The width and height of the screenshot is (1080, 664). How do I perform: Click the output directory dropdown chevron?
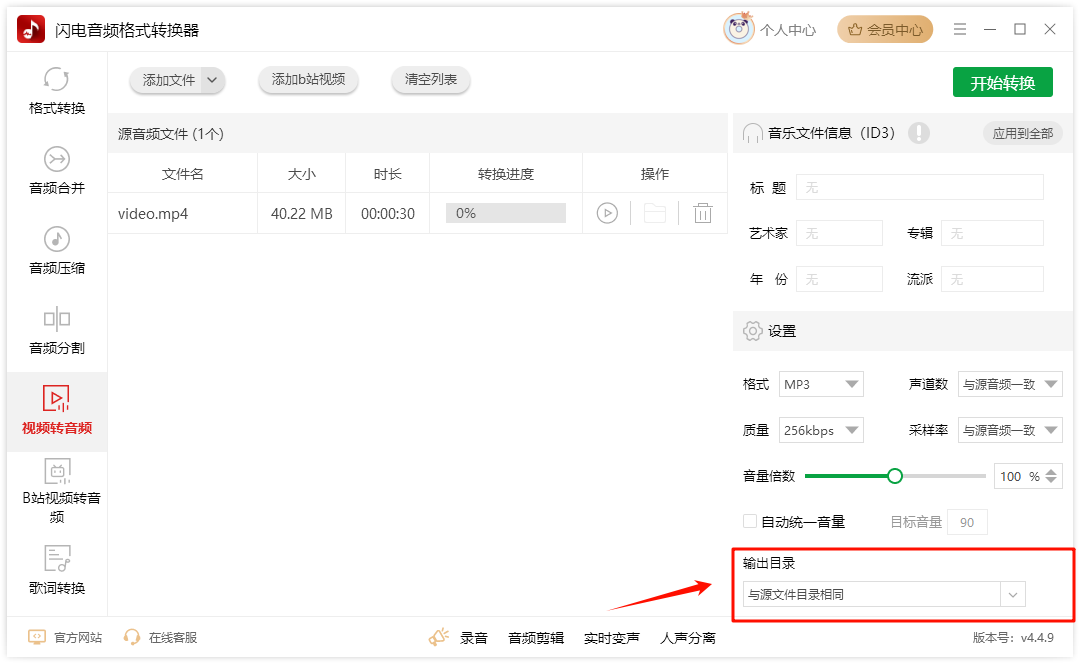(x=1012, y=594)
